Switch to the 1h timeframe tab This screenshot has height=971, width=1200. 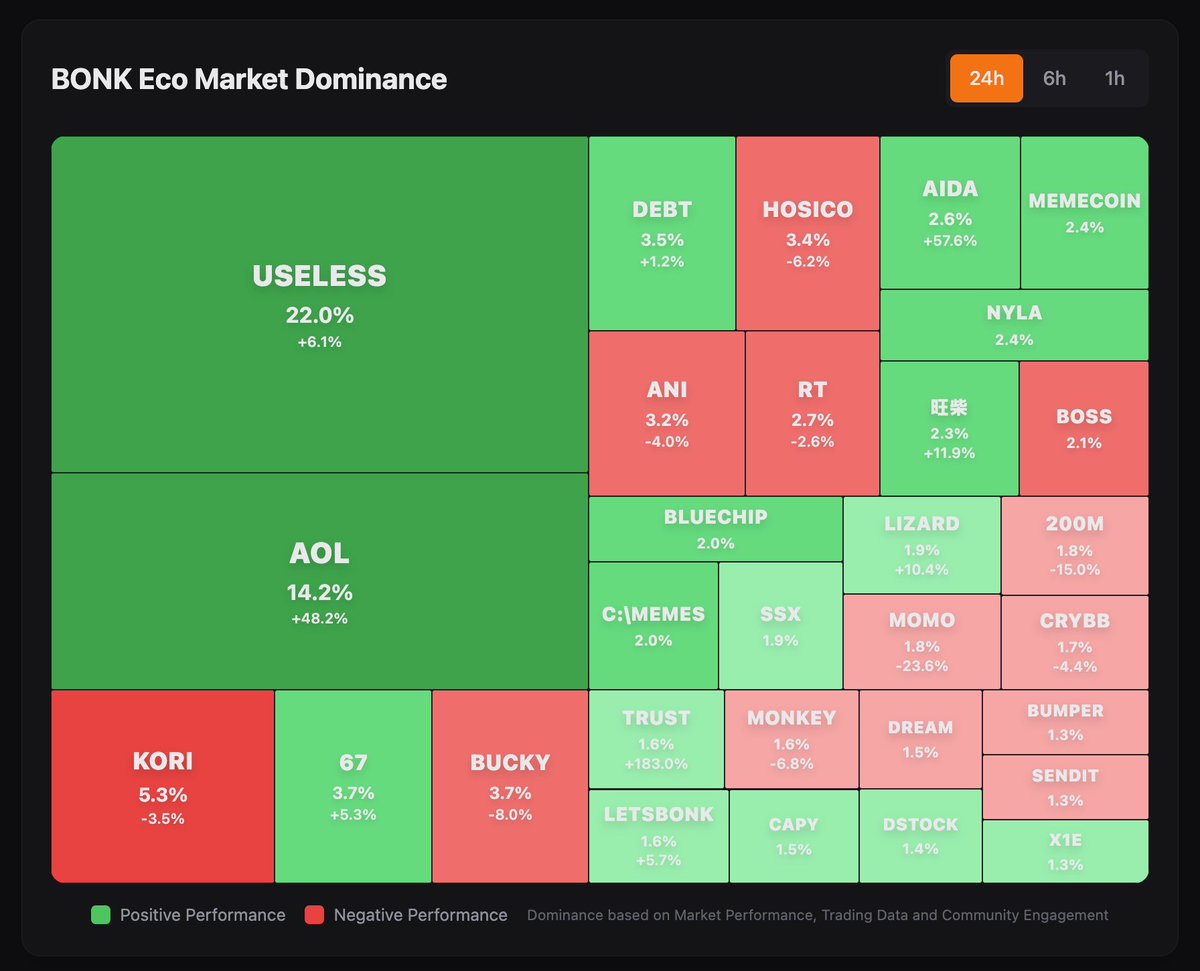point(1115,78)
